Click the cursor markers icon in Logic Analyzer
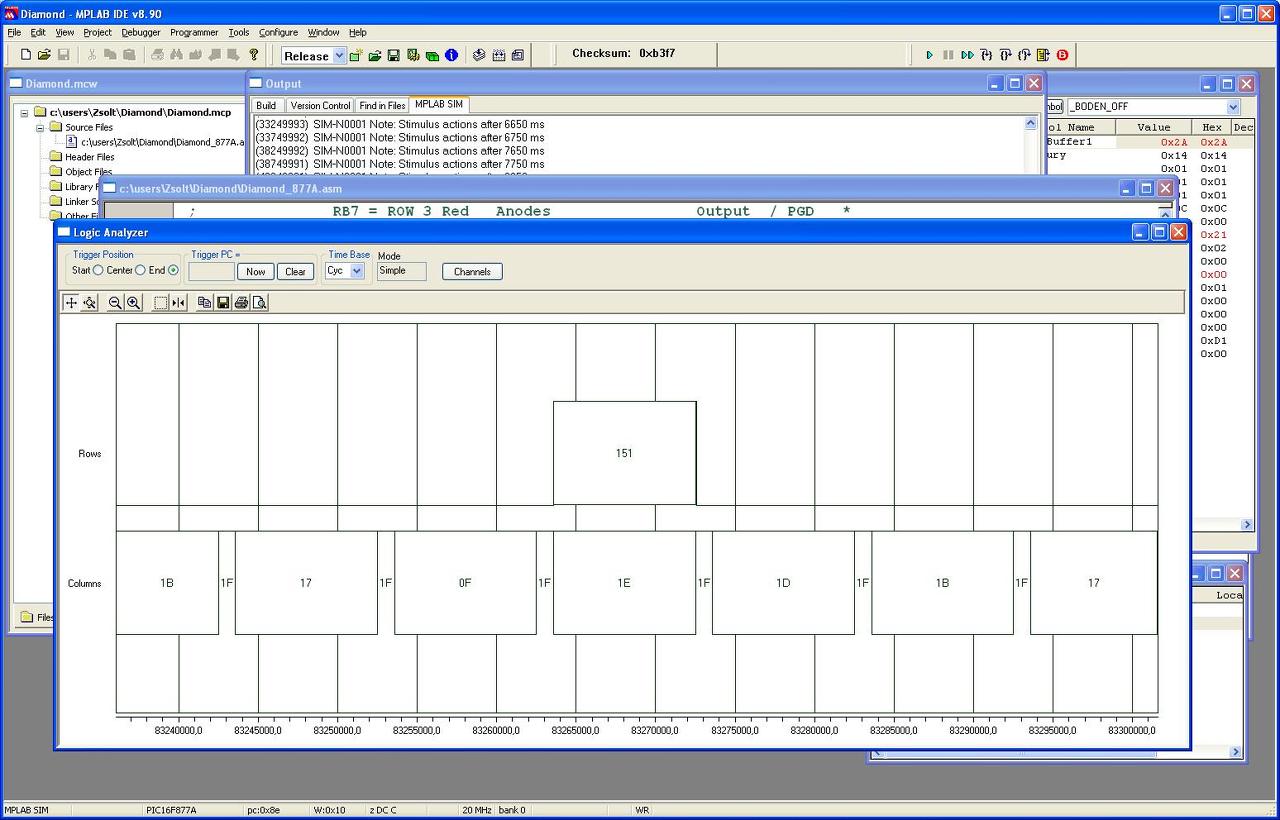The height and width of the screenshot is (820, 1280). [178, 302]
